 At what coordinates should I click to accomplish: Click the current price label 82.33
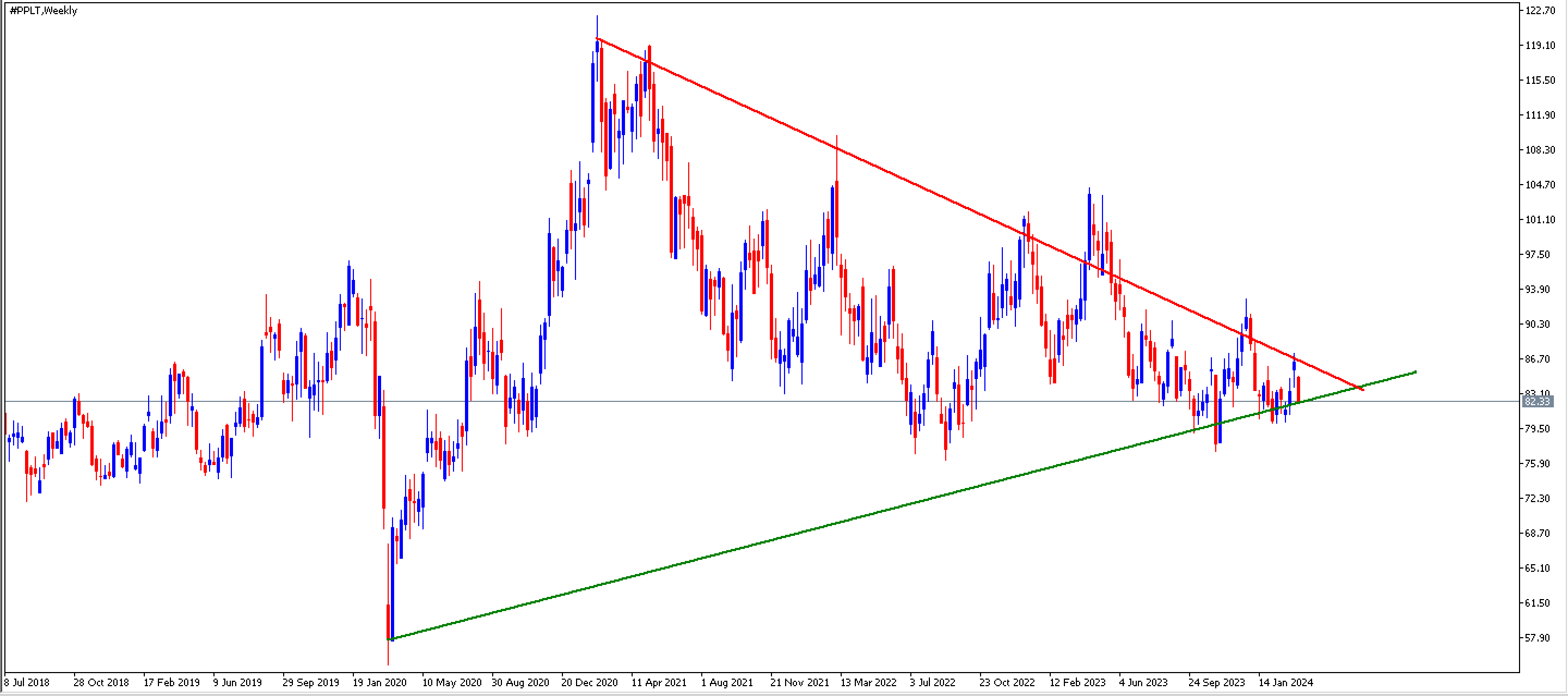tap(1538, 401)
